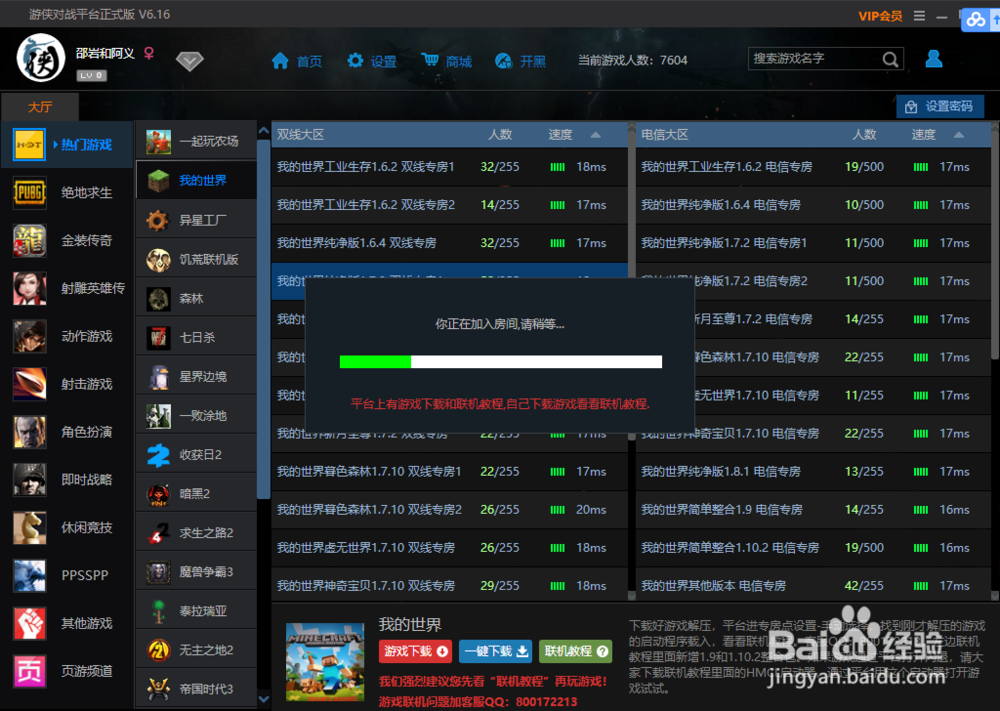Choose 异星工厂 in the game list

196,220
